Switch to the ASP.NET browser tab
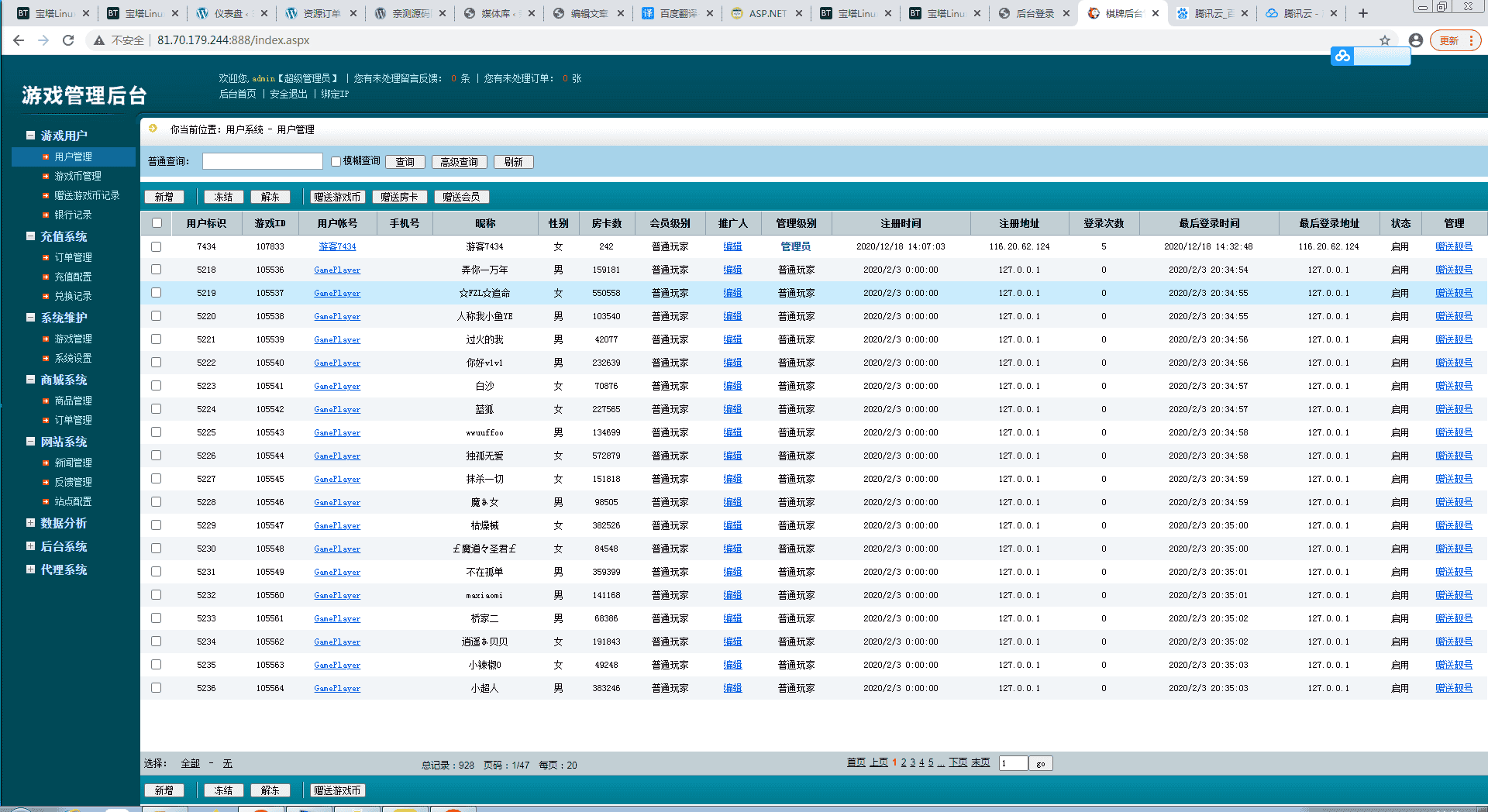Image resolution: width=1488 pixels, height=812 pixels. tap(766, 13)
